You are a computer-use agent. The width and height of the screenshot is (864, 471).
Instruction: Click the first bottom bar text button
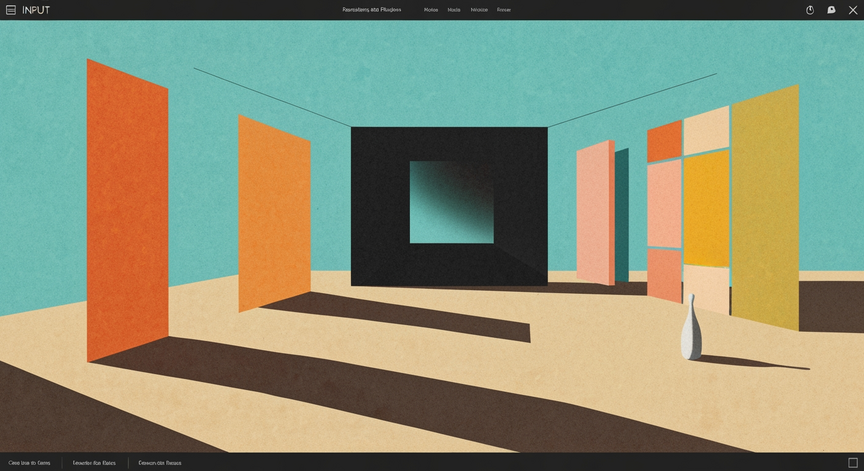pos(29,463)
